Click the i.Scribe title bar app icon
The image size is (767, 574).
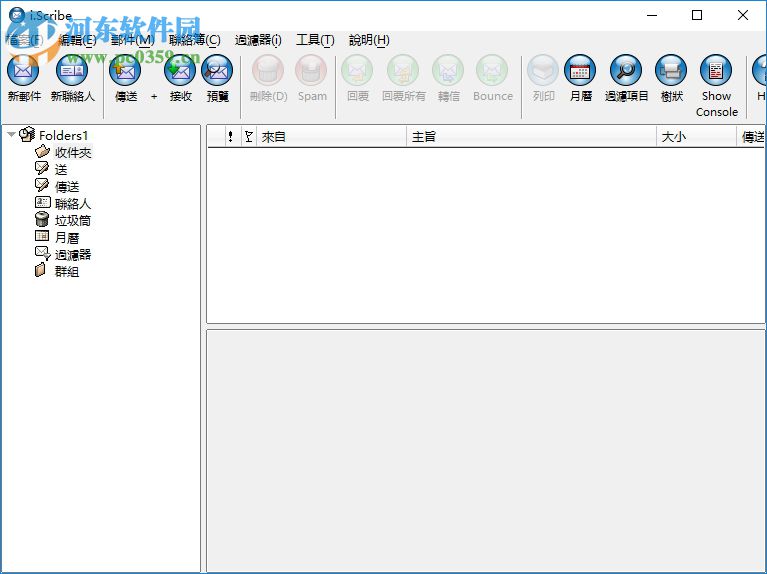[17, 15]
